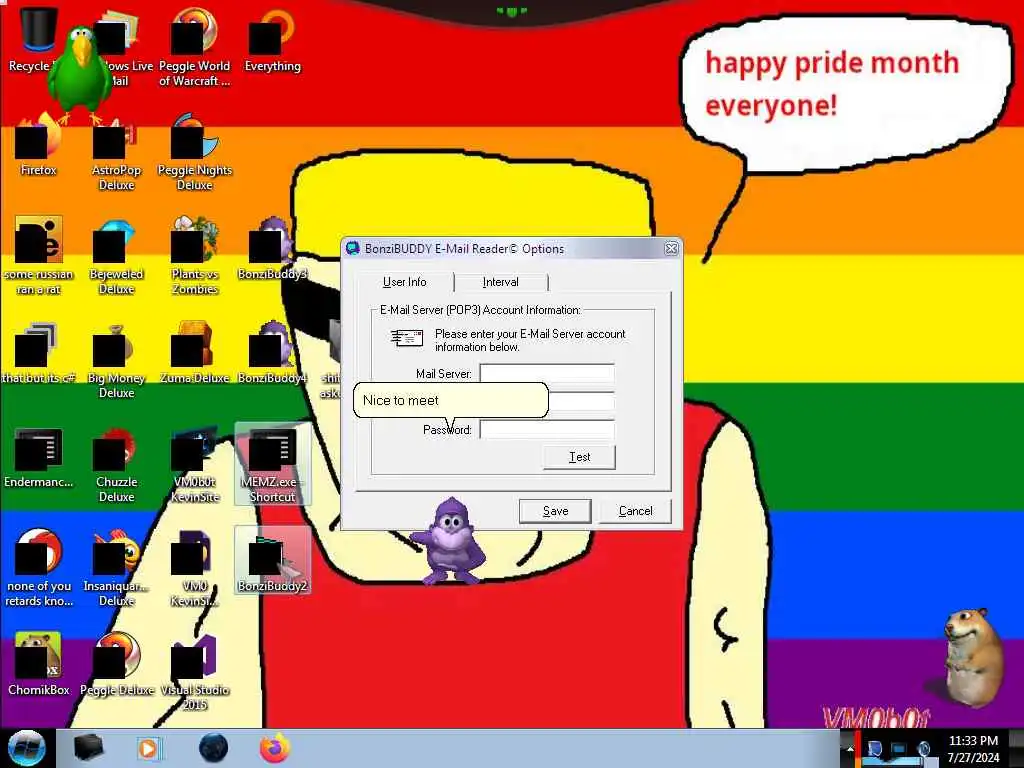Click the Test button
1024x768 pixels.
579,457
